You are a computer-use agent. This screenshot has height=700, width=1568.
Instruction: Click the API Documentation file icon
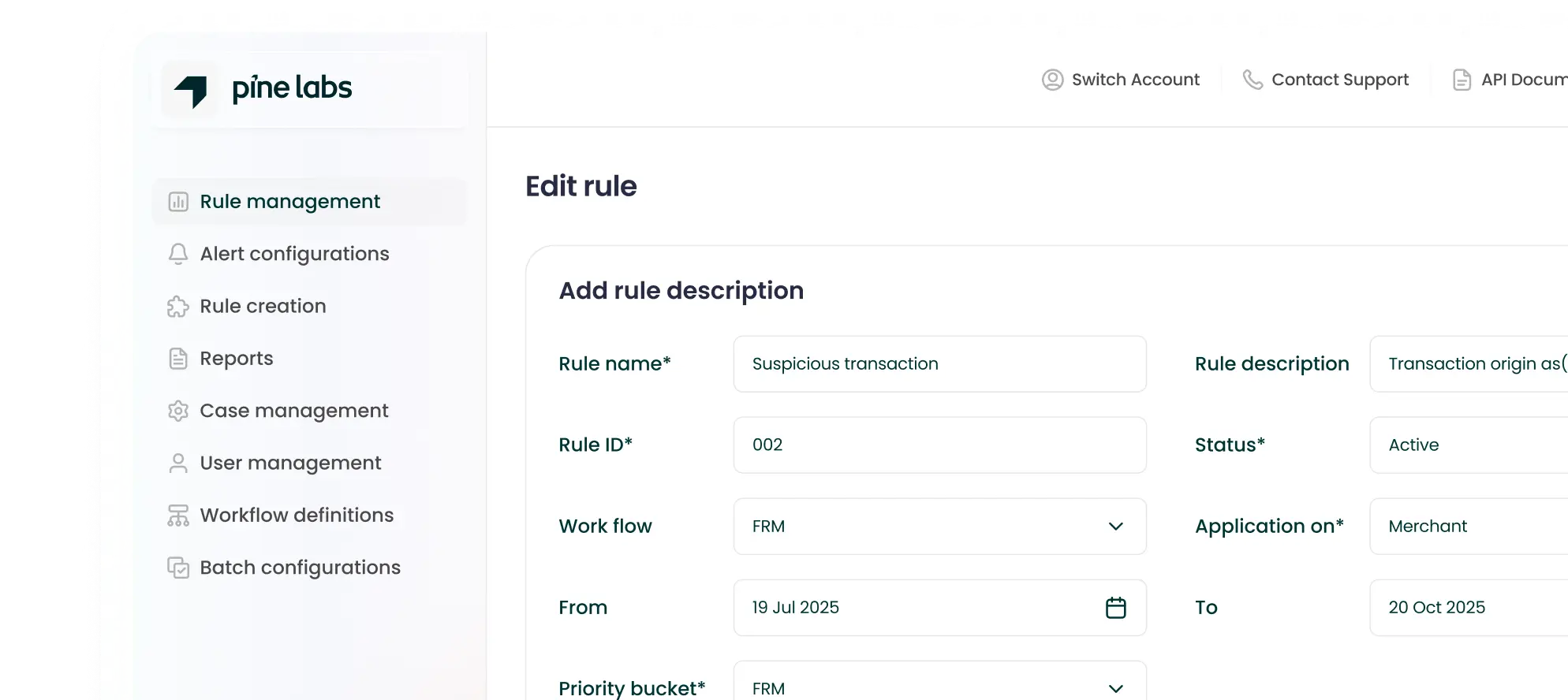(1462, 80)
